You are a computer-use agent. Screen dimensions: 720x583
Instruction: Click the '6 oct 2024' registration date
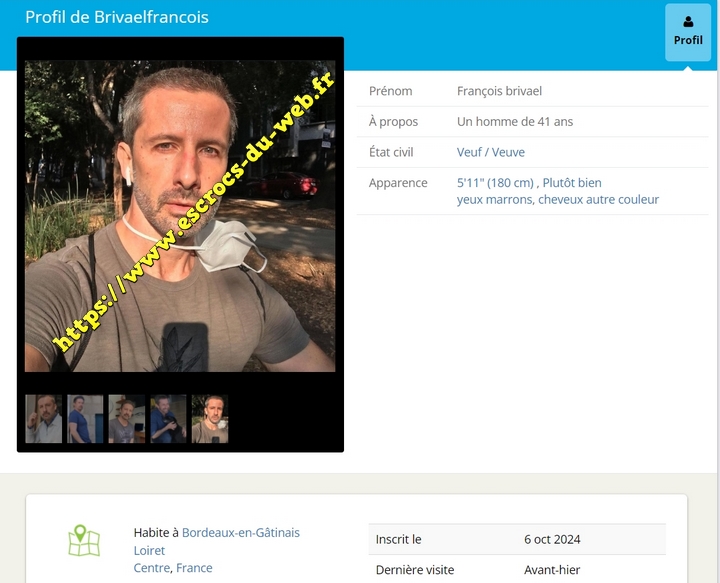pyautogui.click(x=552, y=539)
